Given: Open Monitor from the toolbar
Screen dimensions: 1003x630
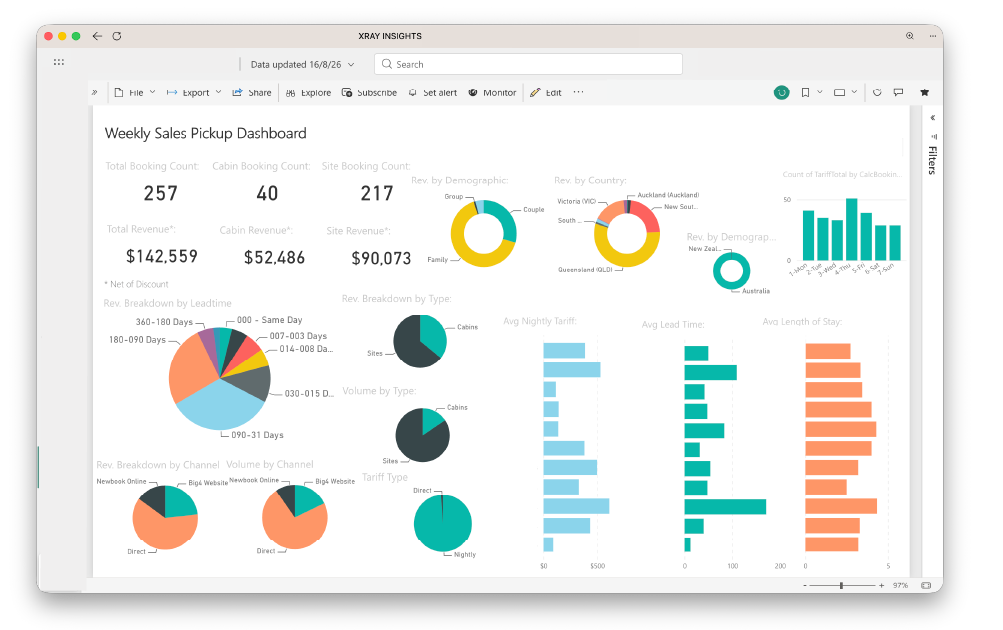Looking at the screenshot, I should tap(492, 92).
